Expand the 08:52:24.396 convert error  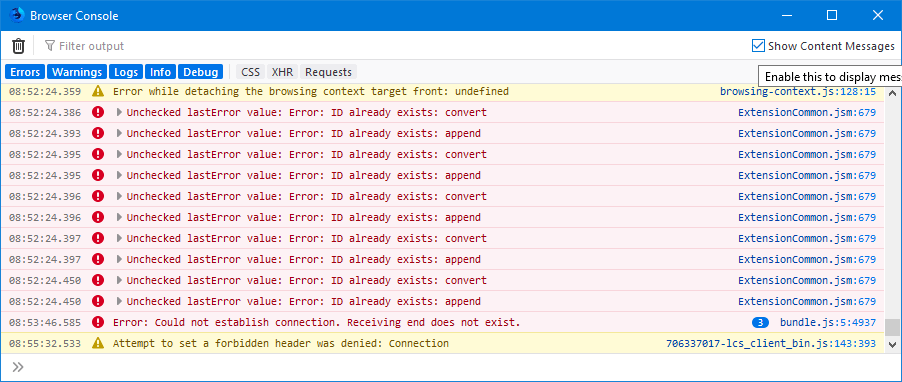coord(119,196)
